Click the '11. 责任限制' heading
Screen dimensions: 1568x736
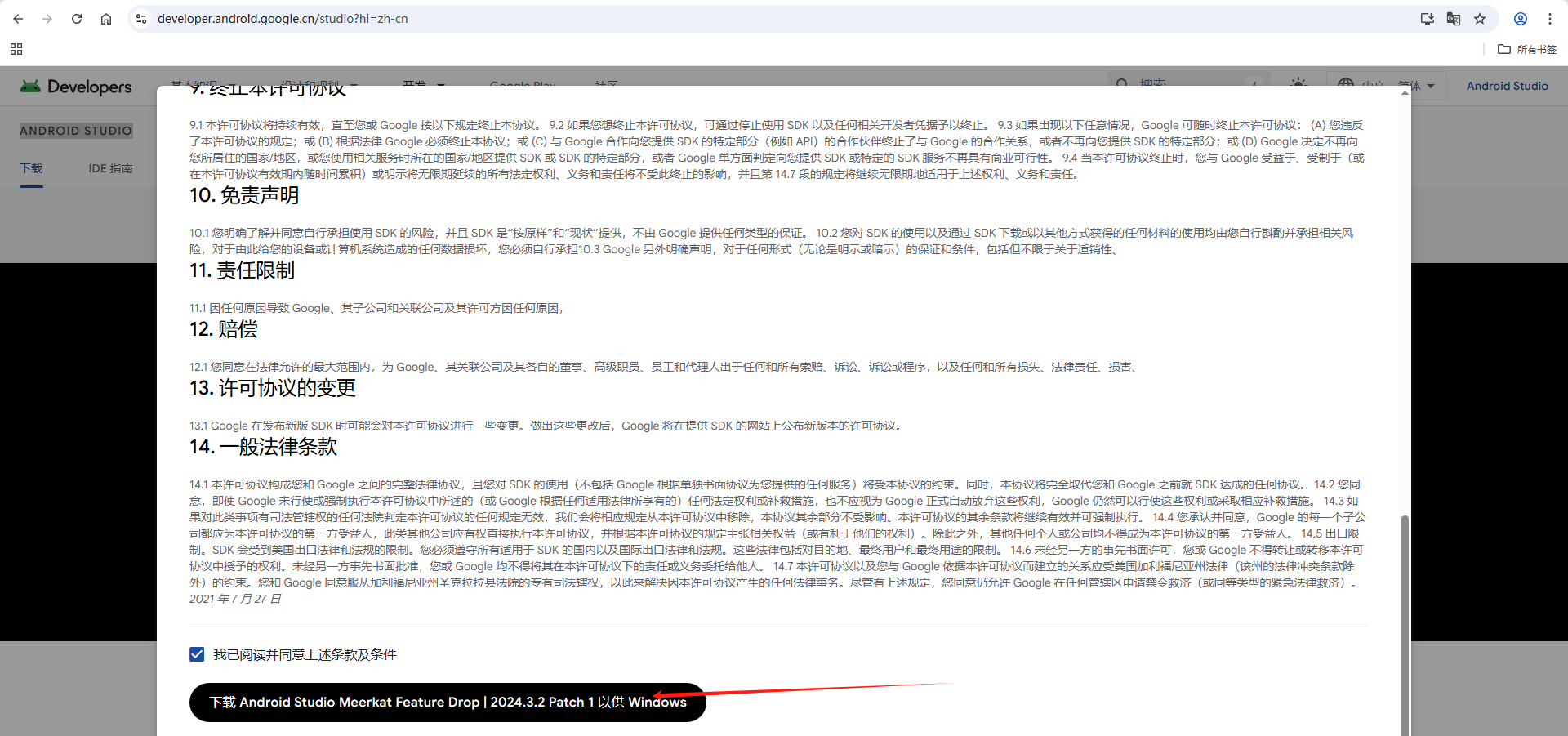pos(243,270)
